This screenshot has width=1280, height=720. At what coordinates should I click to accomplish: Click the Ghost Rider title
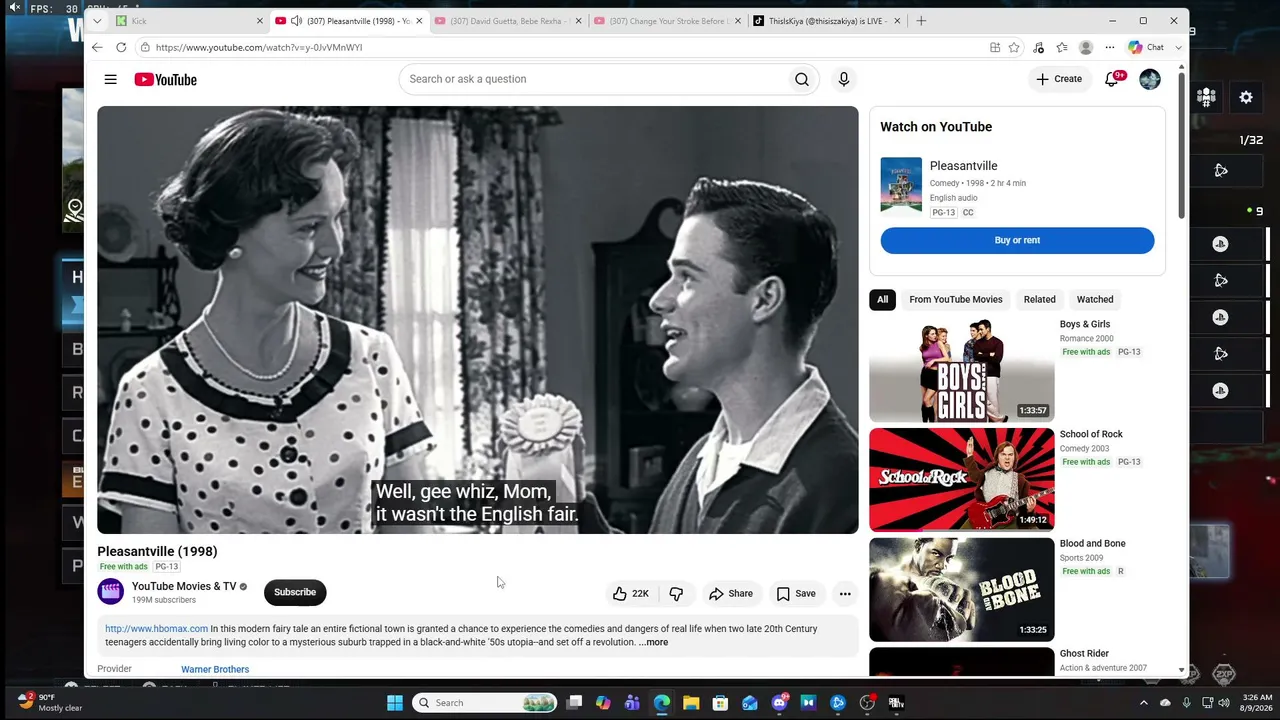pos(1086,653)
